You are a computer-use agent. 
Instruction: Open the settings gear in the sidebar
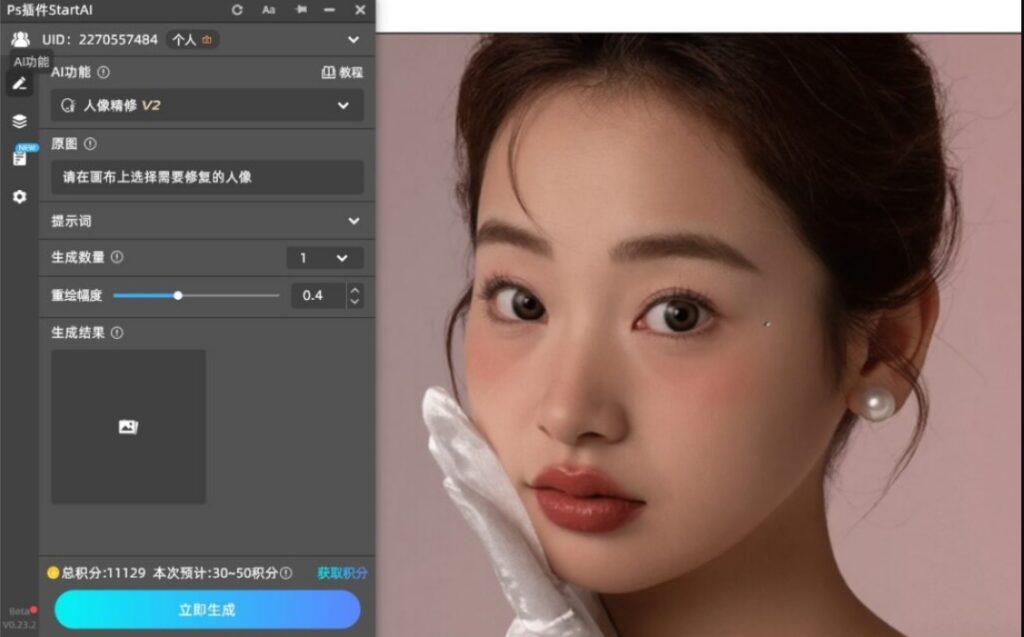(17, 197)
